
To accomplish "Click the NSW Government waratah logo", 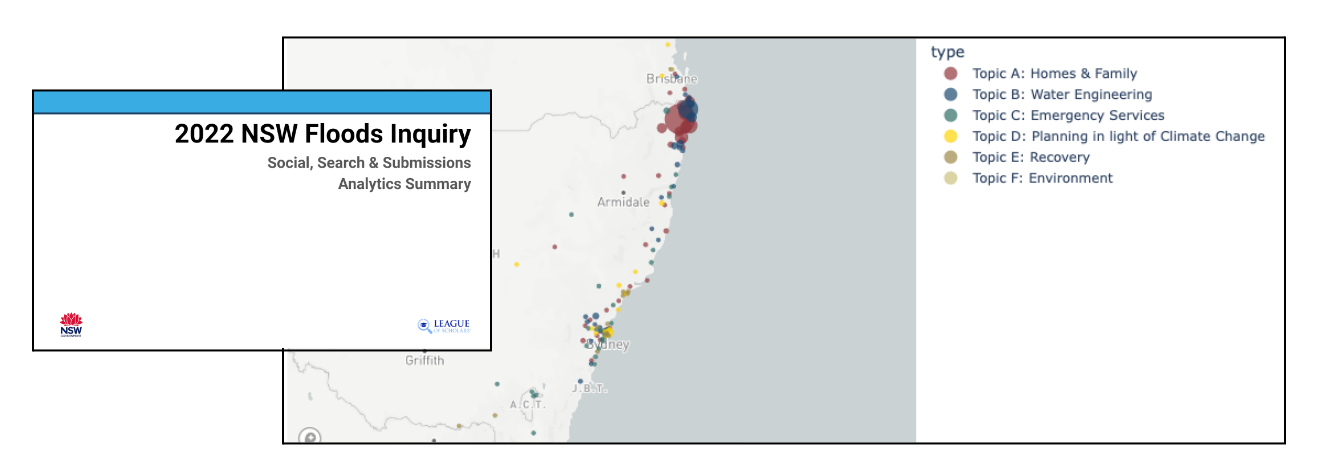I will click(x=71, y=324).
